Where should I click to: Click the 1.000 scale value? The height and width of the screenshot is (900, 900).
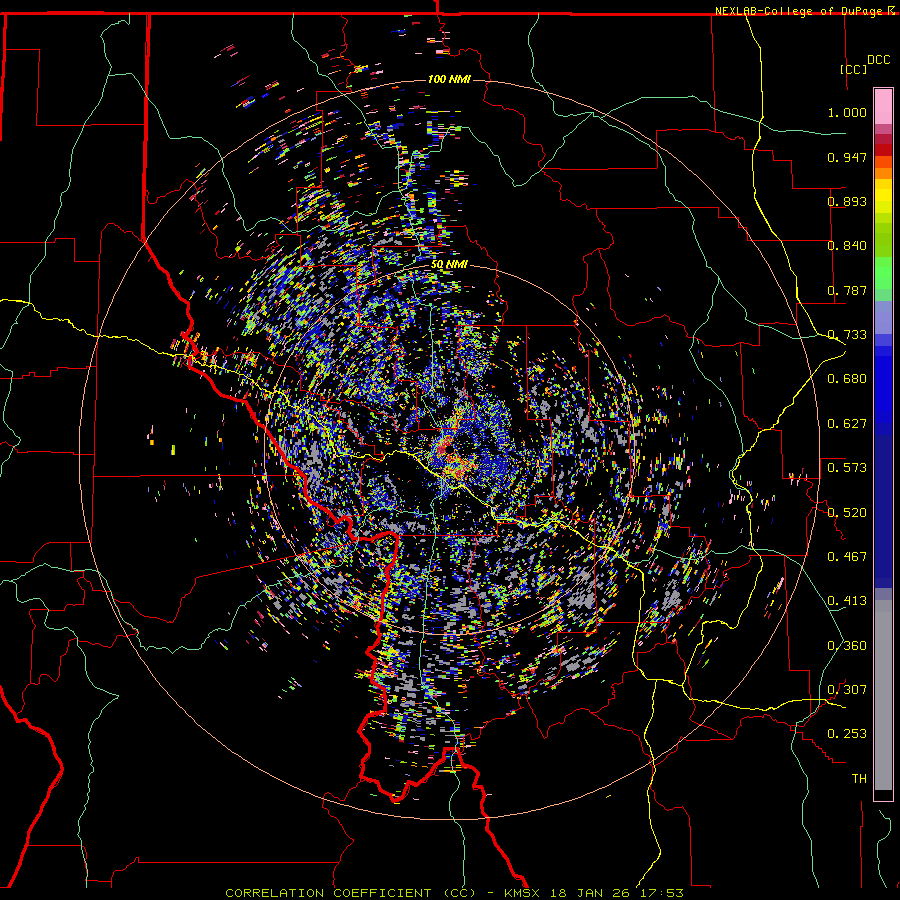[847, 112]
